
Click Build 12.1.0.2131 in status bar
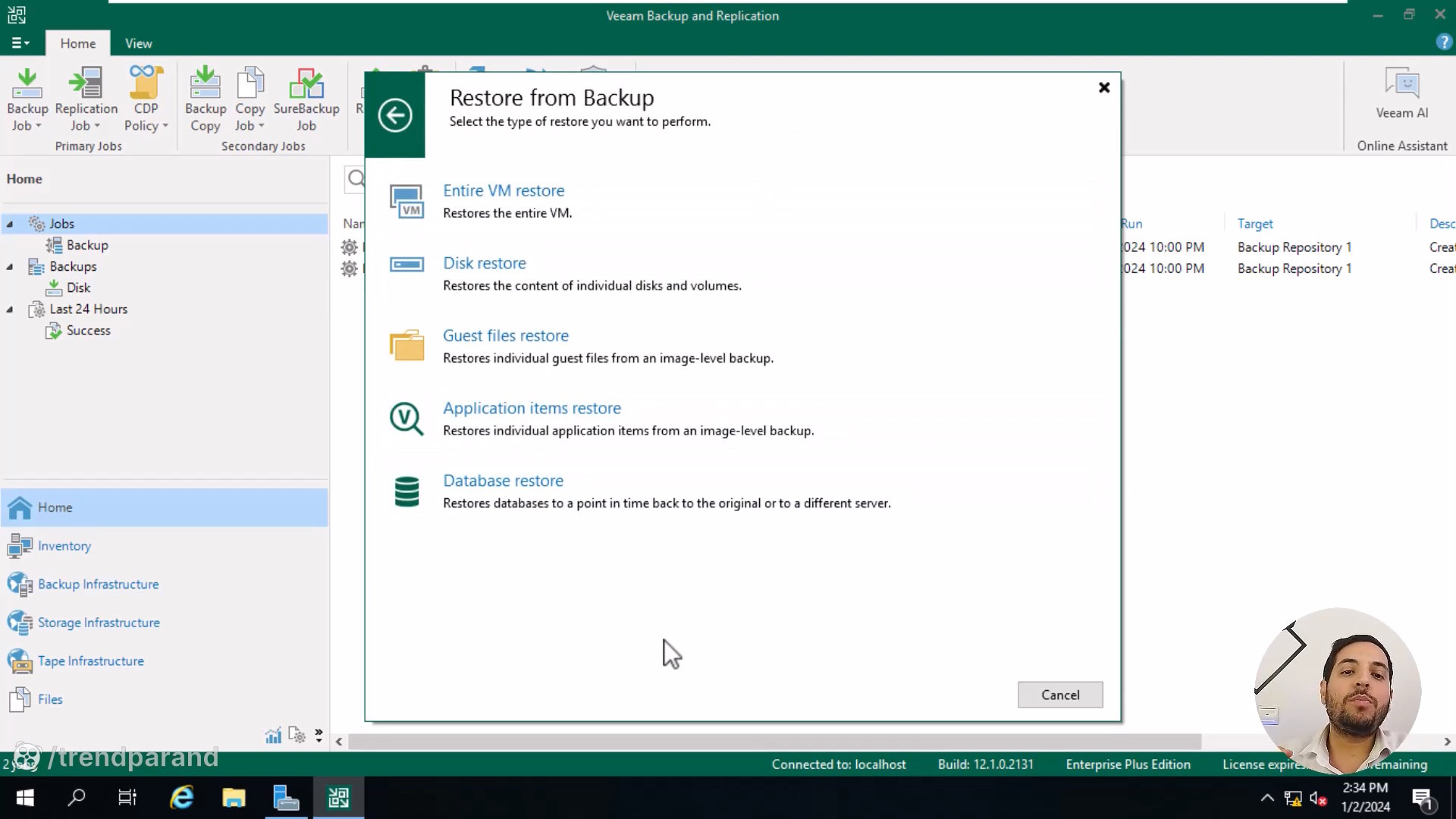[985, 764]
